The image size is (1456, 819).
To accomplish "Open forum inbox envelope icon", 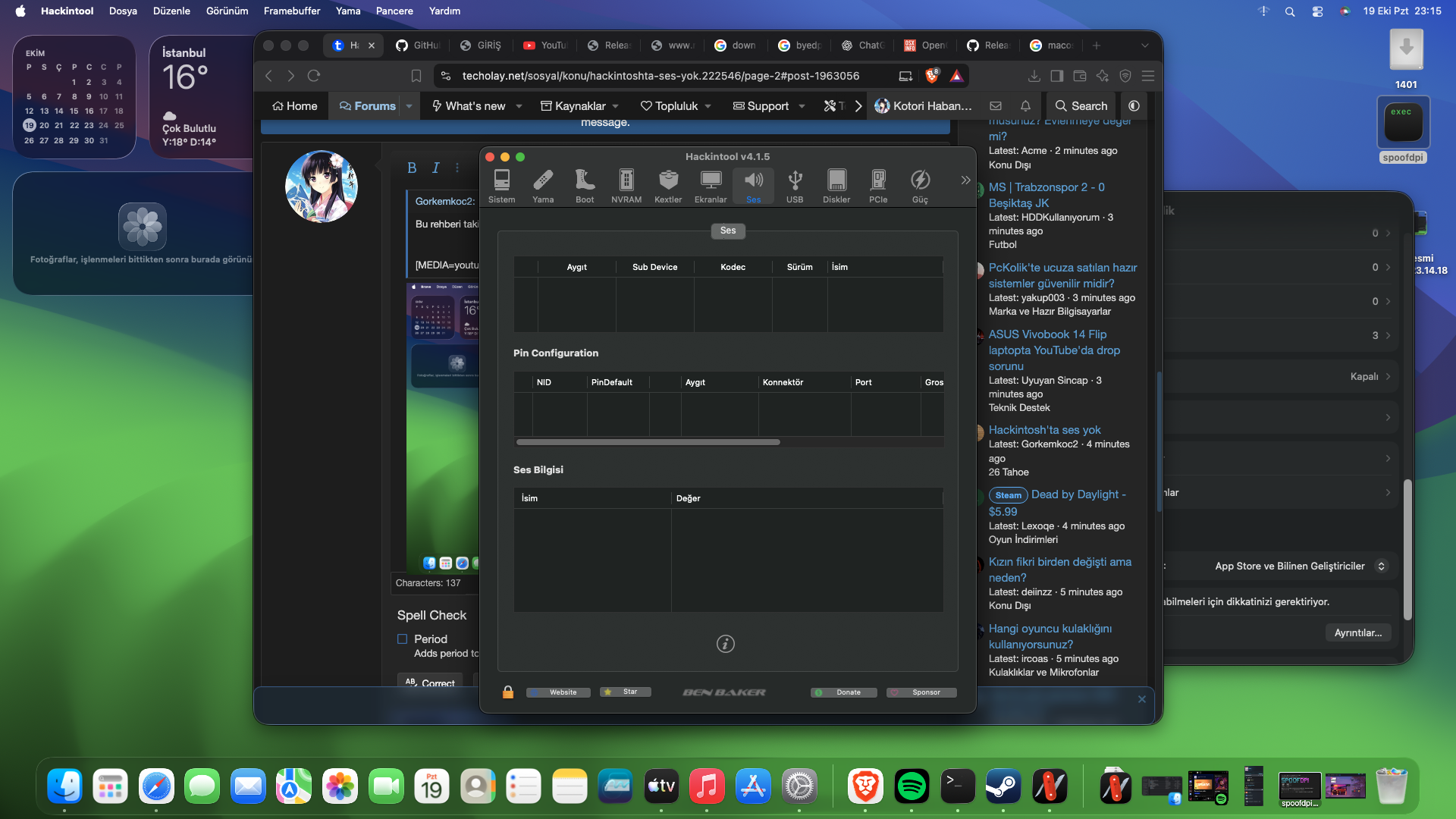I will pos(996,106).
